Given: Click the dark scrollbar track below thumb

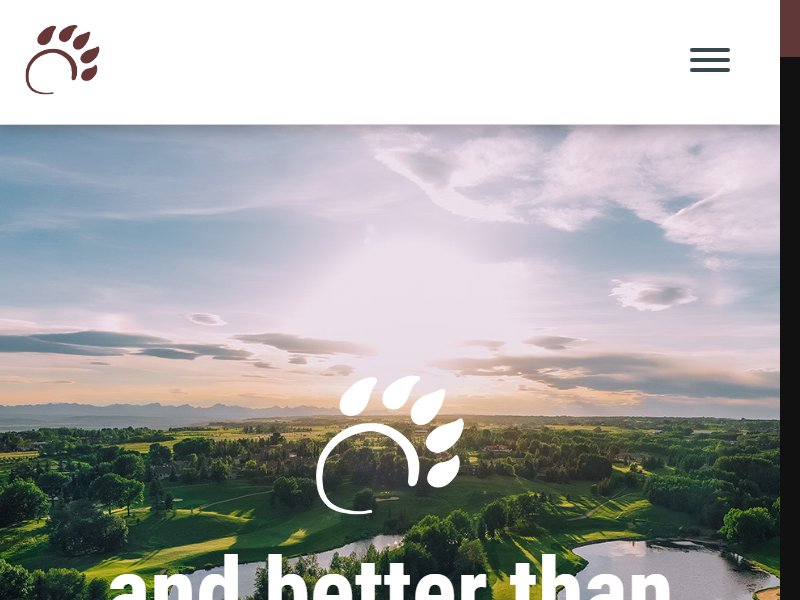Looking at the screenshot, I should coord(790,328).
